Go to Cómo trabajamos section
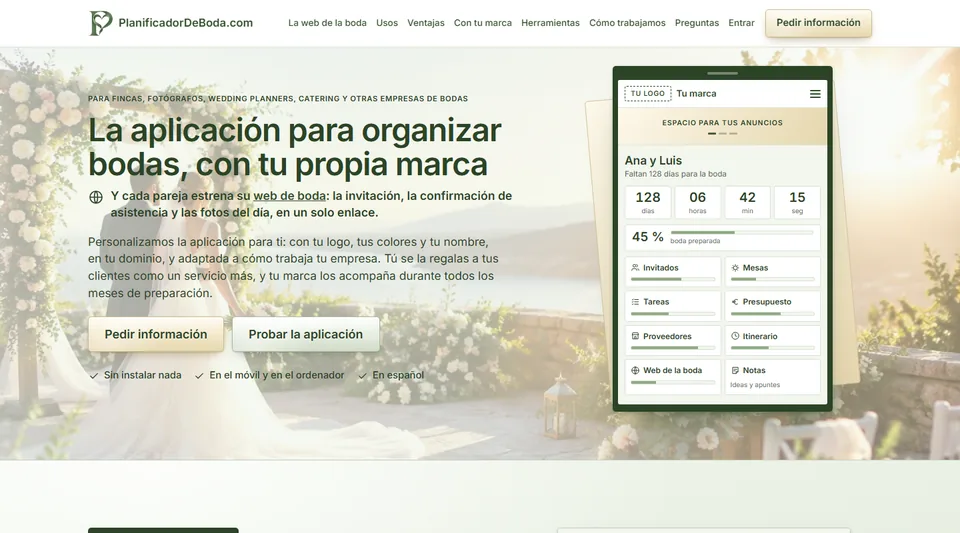 627,23
